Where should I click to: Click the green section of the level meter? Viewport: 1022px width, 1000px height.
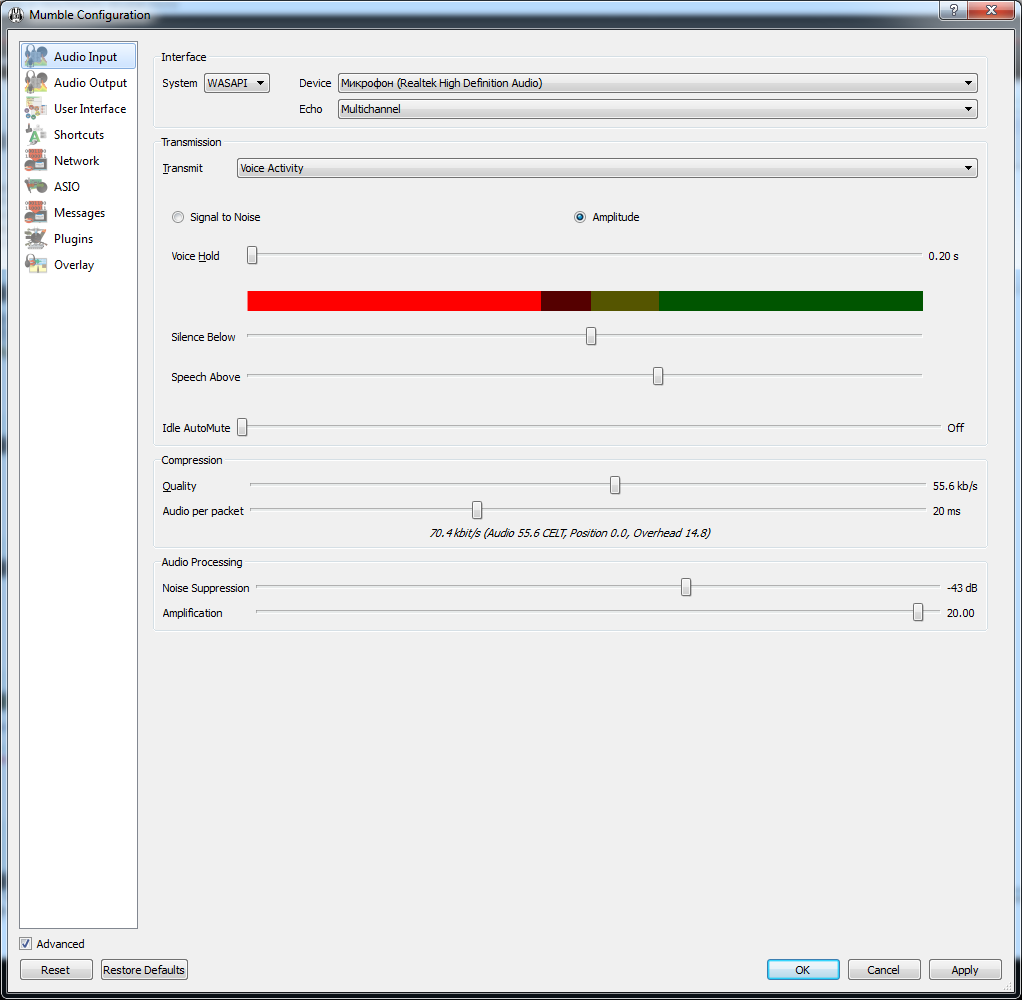tap(791, 301)
